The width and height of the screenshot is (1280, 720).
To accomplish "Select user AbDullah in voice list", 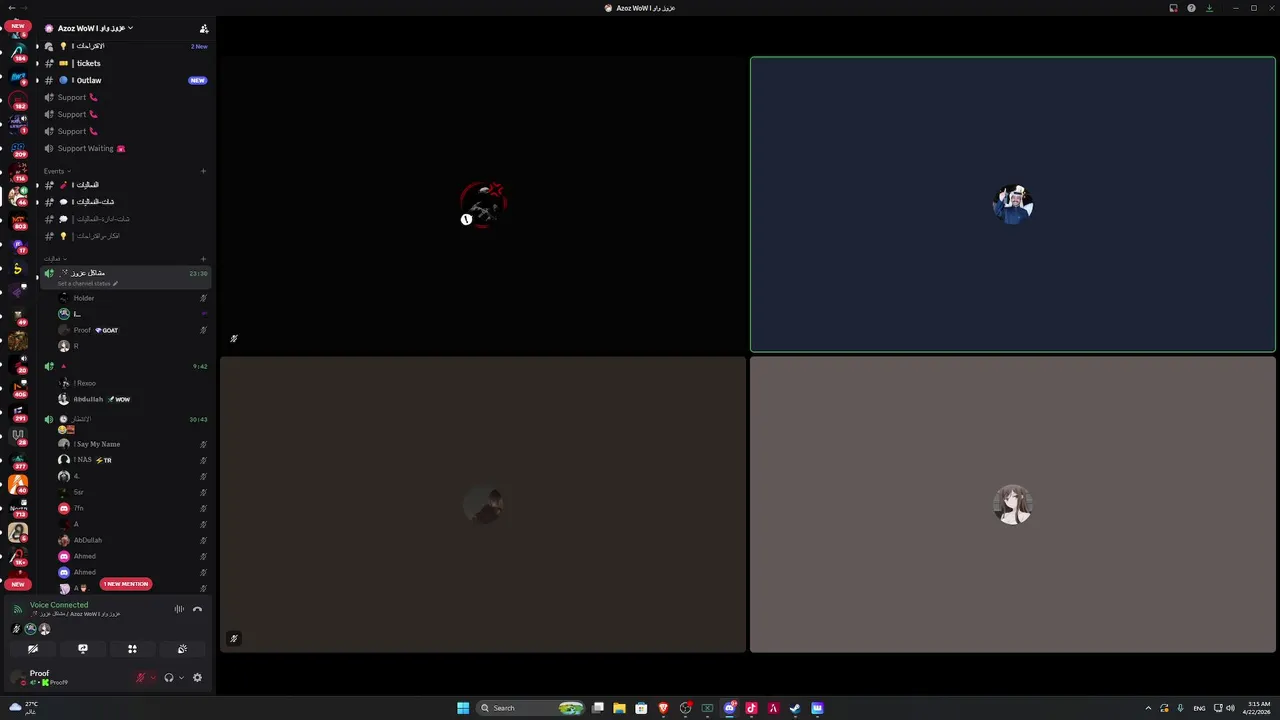I will tap(133, 540).
